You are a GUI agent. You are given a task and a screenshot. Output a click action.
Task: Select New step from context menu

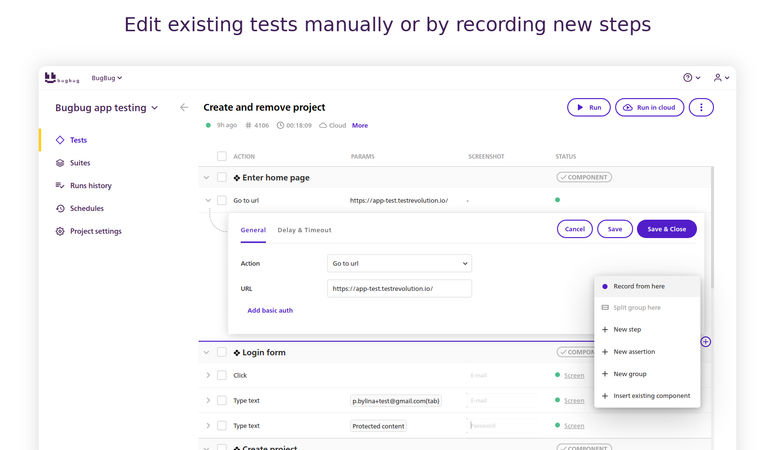point(647,329)
